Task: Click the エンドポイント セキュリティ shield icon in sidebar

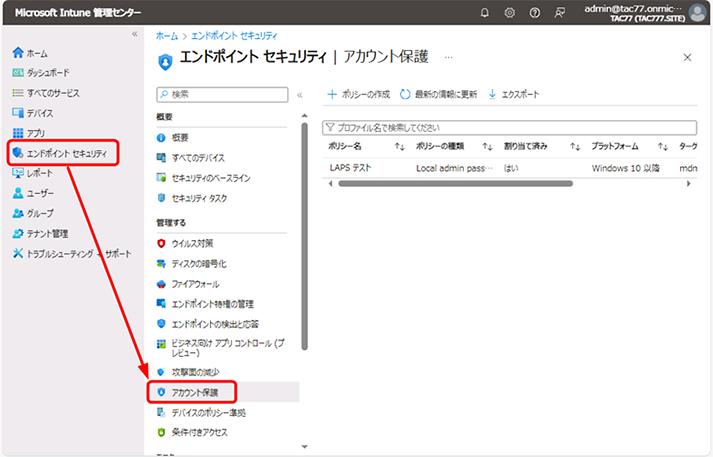Action: pos(18,153)
